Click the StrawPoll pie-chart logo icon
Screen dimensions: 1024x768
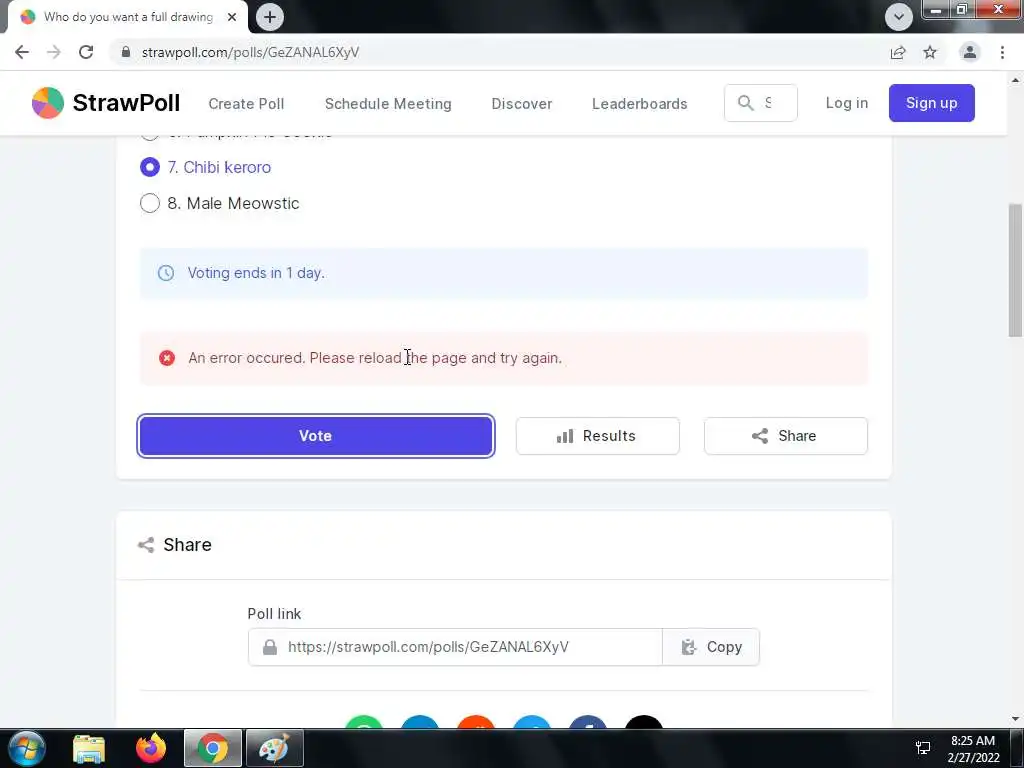coord(48,103)
